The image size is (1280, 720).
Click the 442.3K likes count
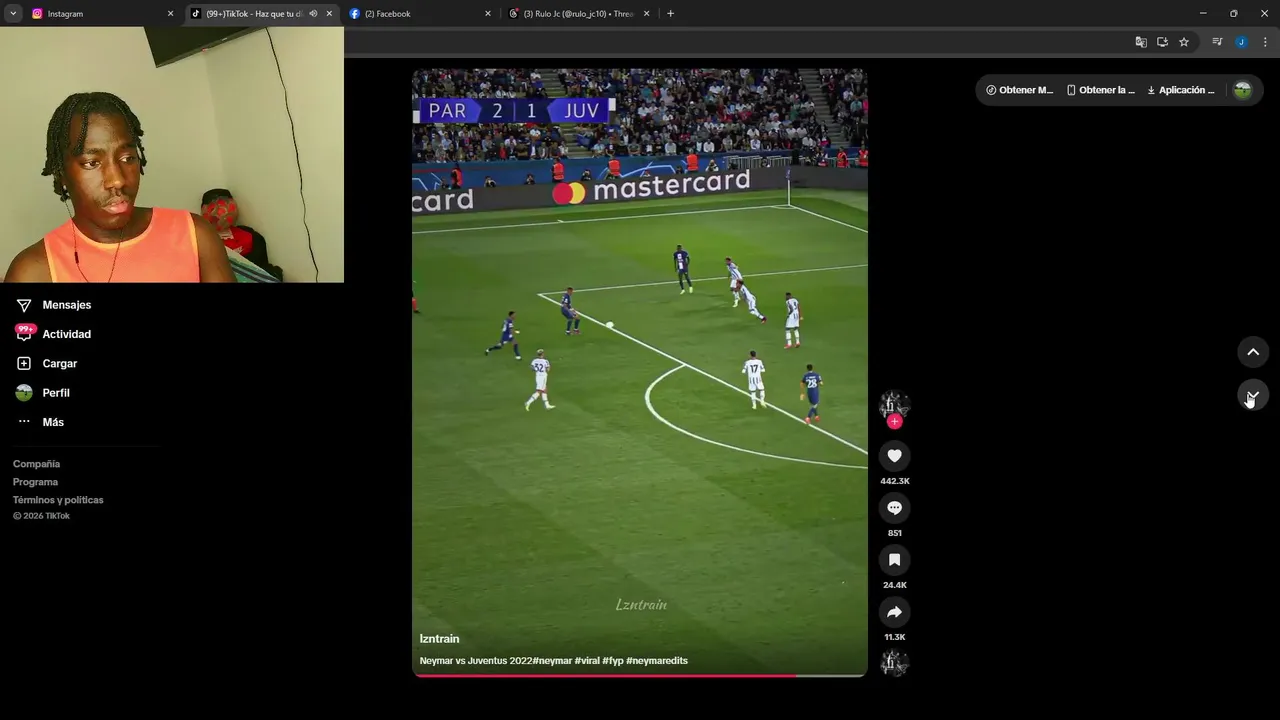[x=894, y=481]
